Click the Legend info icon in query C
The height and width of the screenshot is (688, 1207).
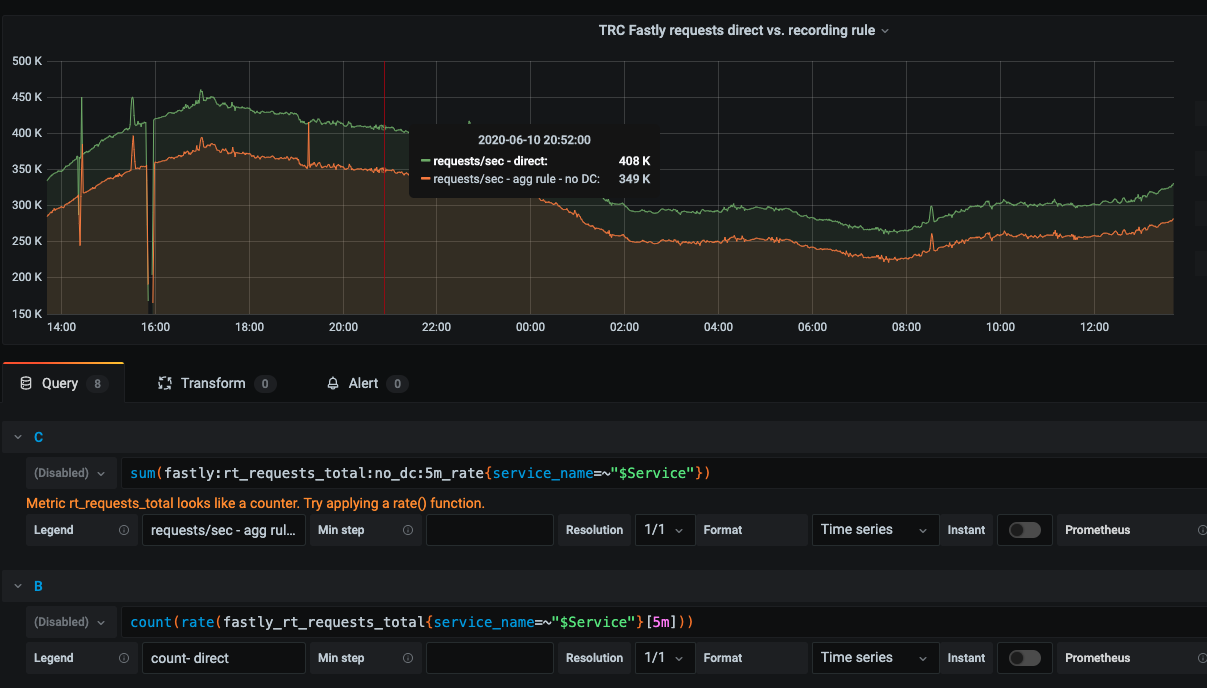(124, 530)
